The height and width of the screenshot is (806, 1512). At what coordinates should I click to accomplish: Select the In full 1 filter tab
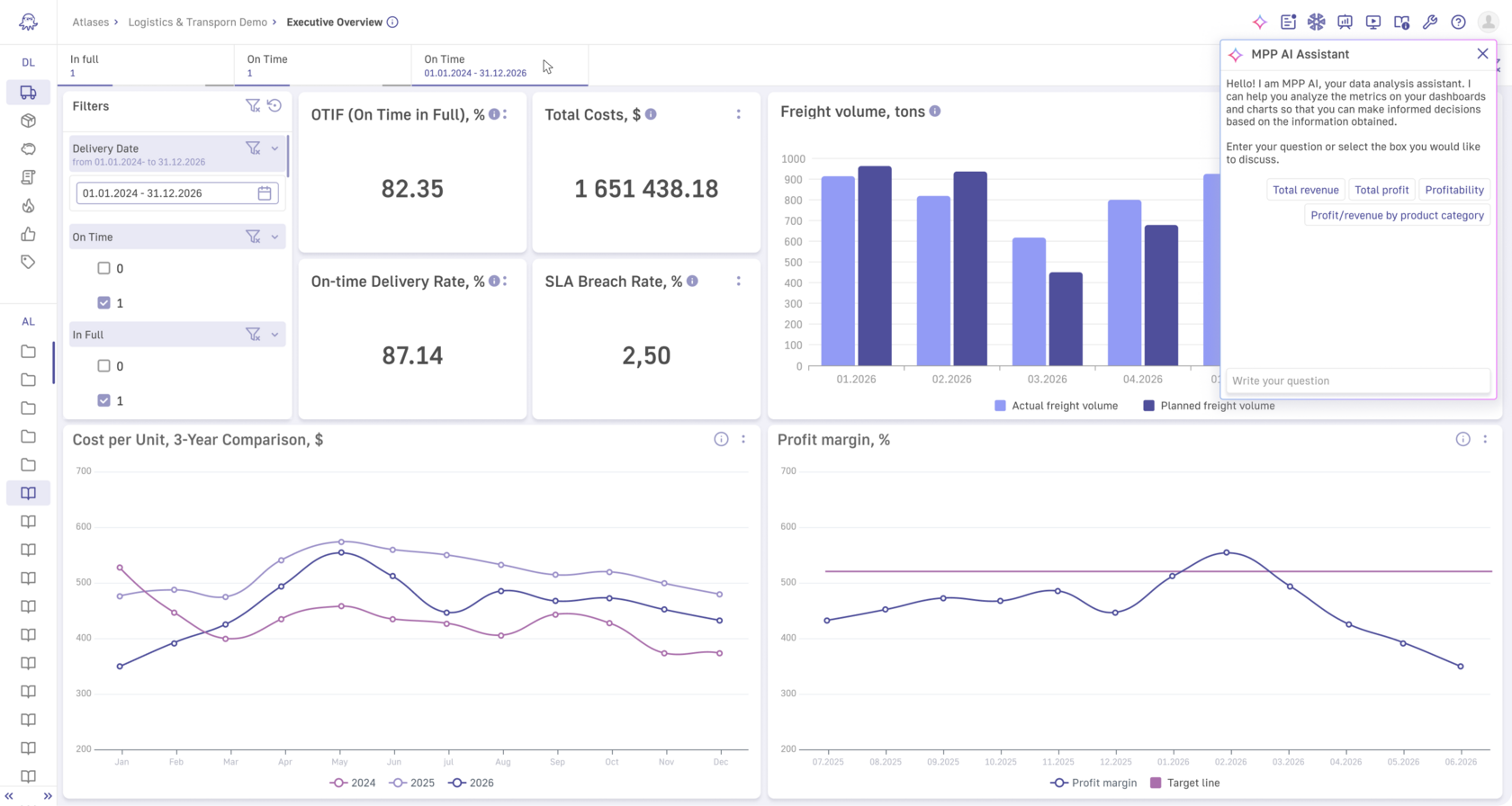pos(146,66)
